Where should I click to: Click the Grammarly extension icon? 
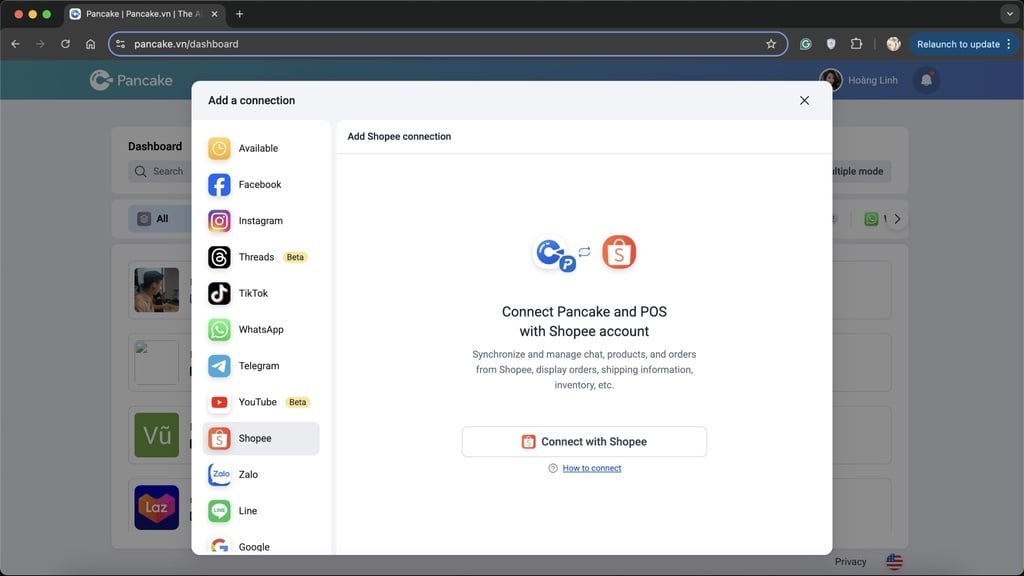[805, 44]
